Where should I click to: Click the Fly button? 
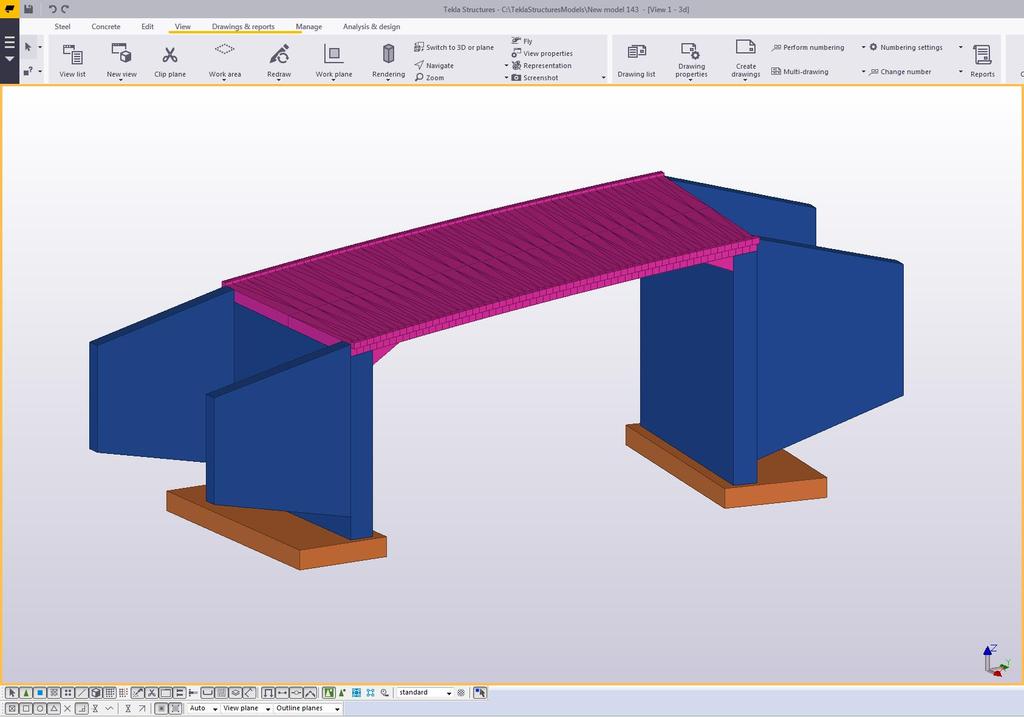pyautogui.click(x=522, y=41)
